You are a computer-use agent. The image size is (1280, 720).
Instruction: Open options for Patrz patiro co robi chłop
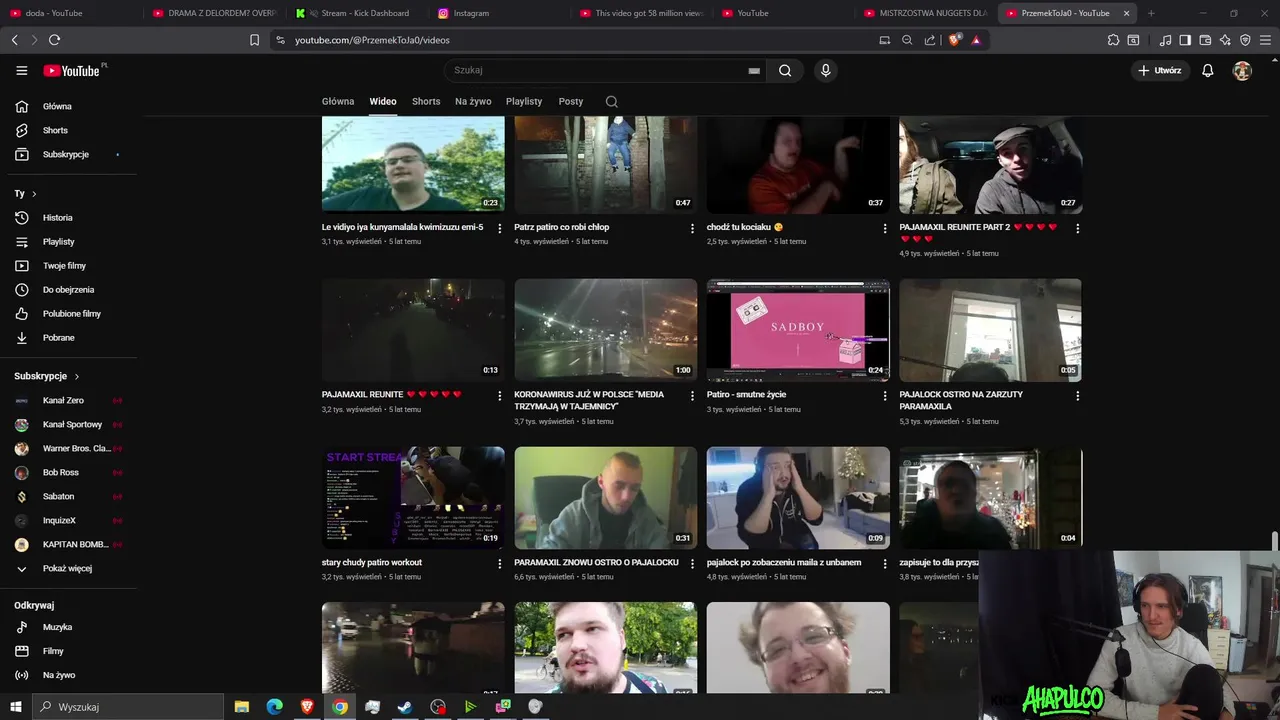tap(692, 228)
